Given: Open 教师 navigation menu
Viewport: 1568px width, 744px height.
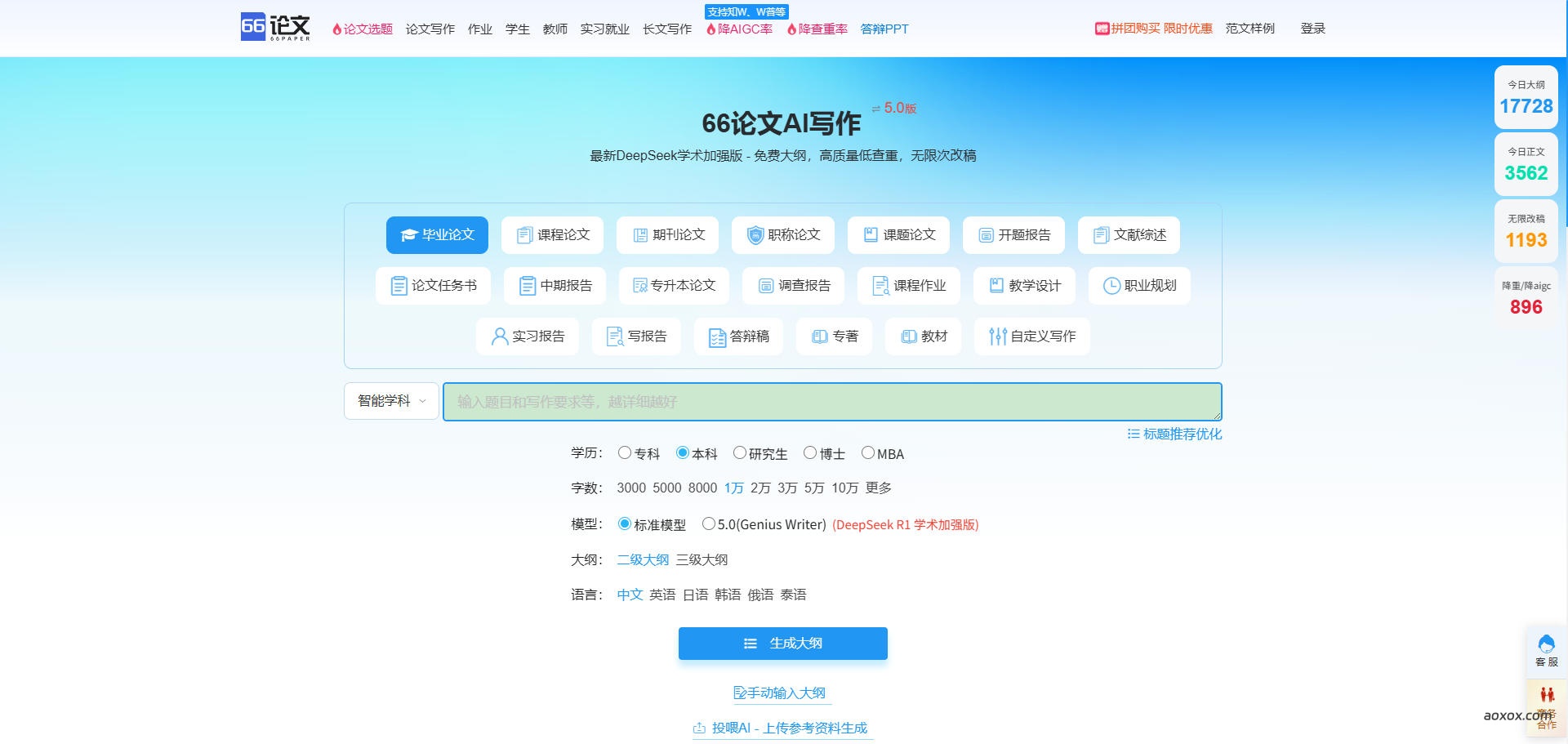Looking at the screenshot, I should pyautogui.click(x=555, y=29).
